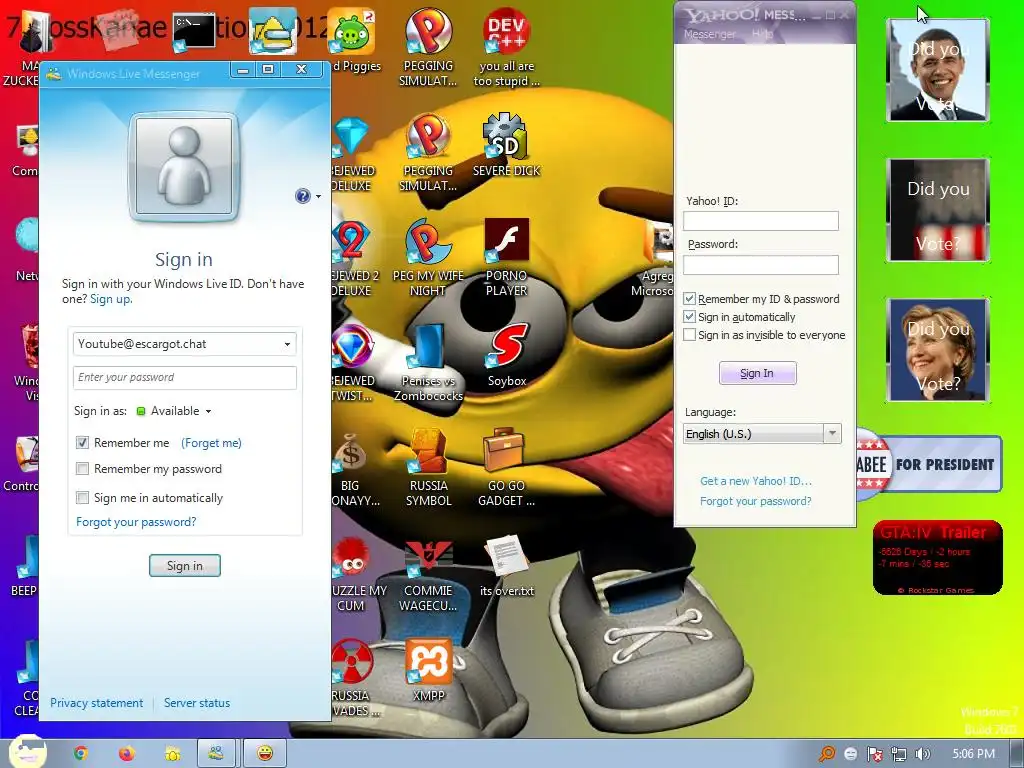Click the Hillary Did you Vote gadget
1024x768 pixels.
coord(937,349)
